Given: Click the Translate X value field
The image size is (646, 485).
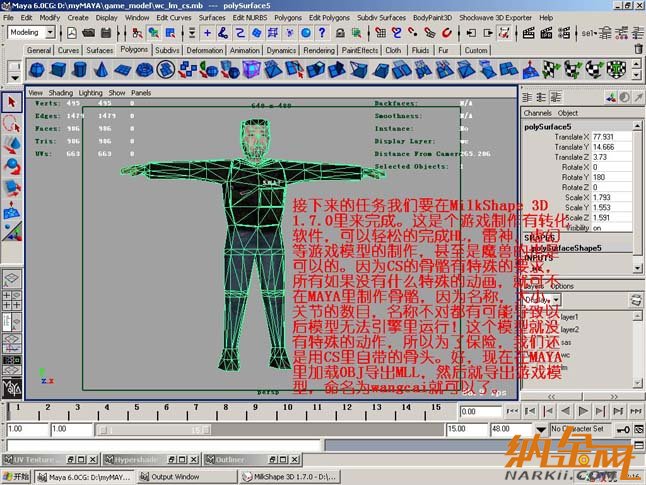Looking at the screenshot, I should [x=611, y=137].
